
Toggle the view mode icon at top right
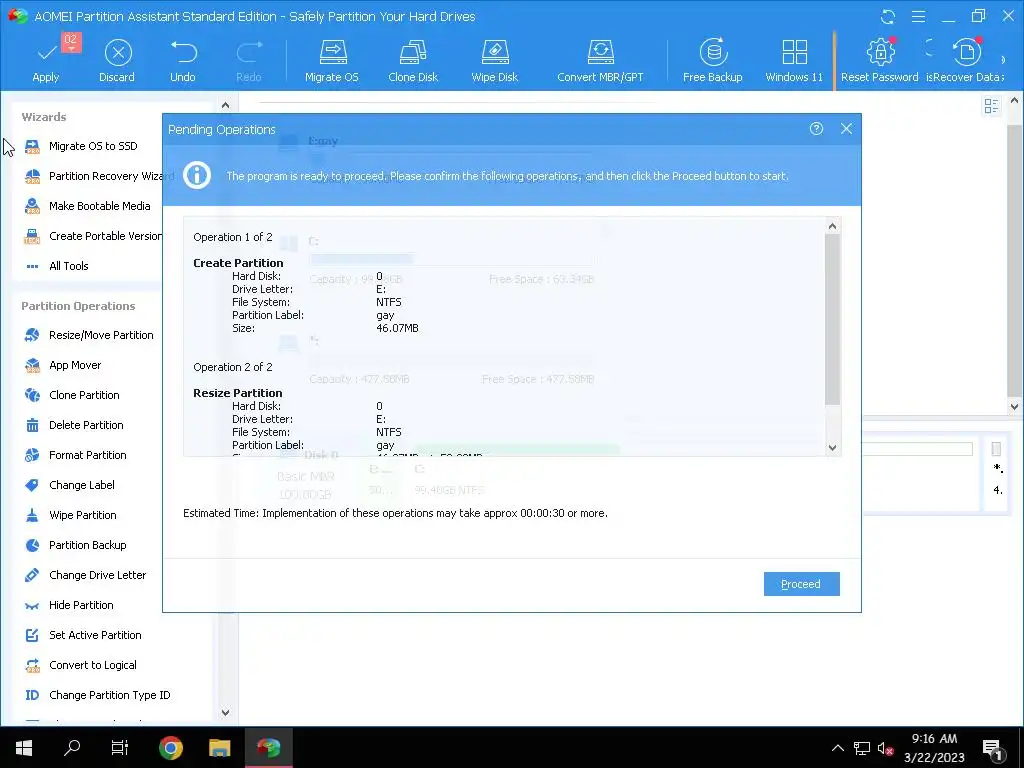point(991,106)
